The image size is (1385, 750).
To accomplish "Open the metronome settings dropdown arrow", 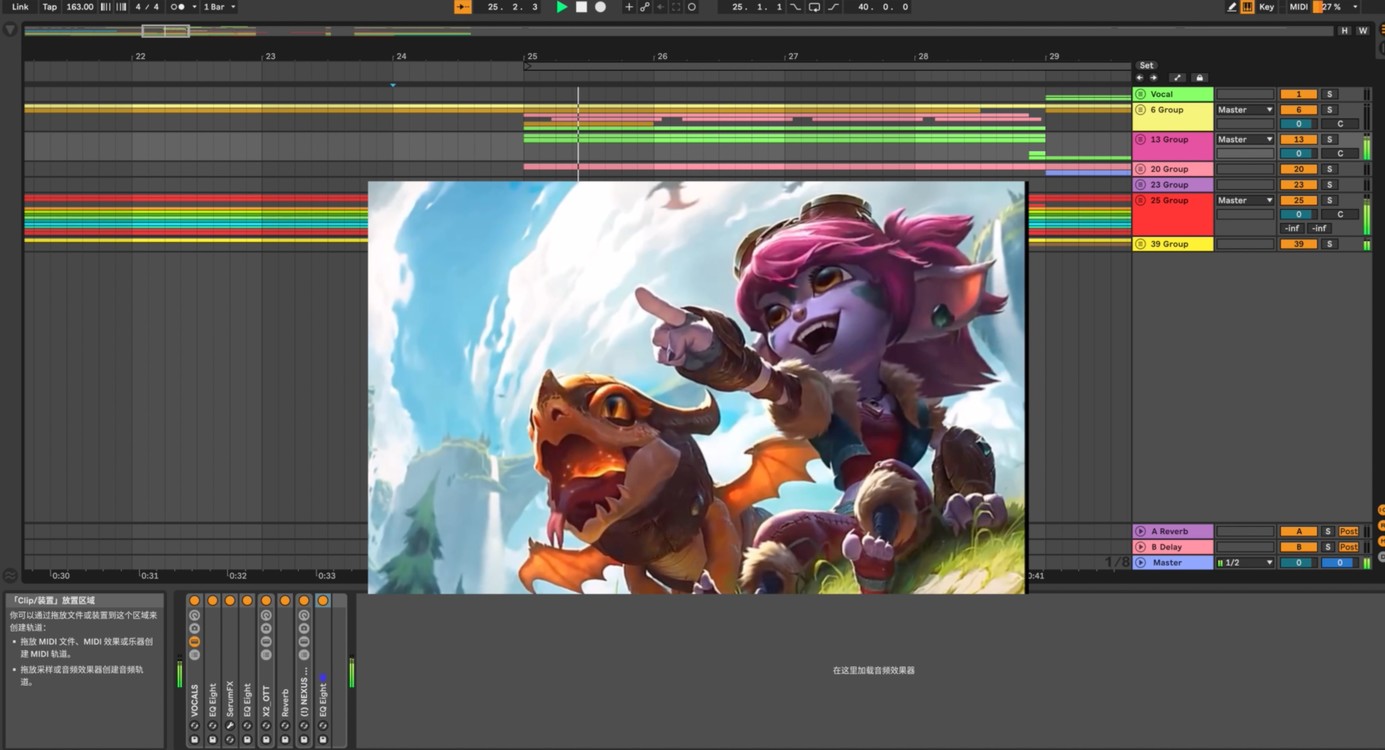I will tap(194, 7).
